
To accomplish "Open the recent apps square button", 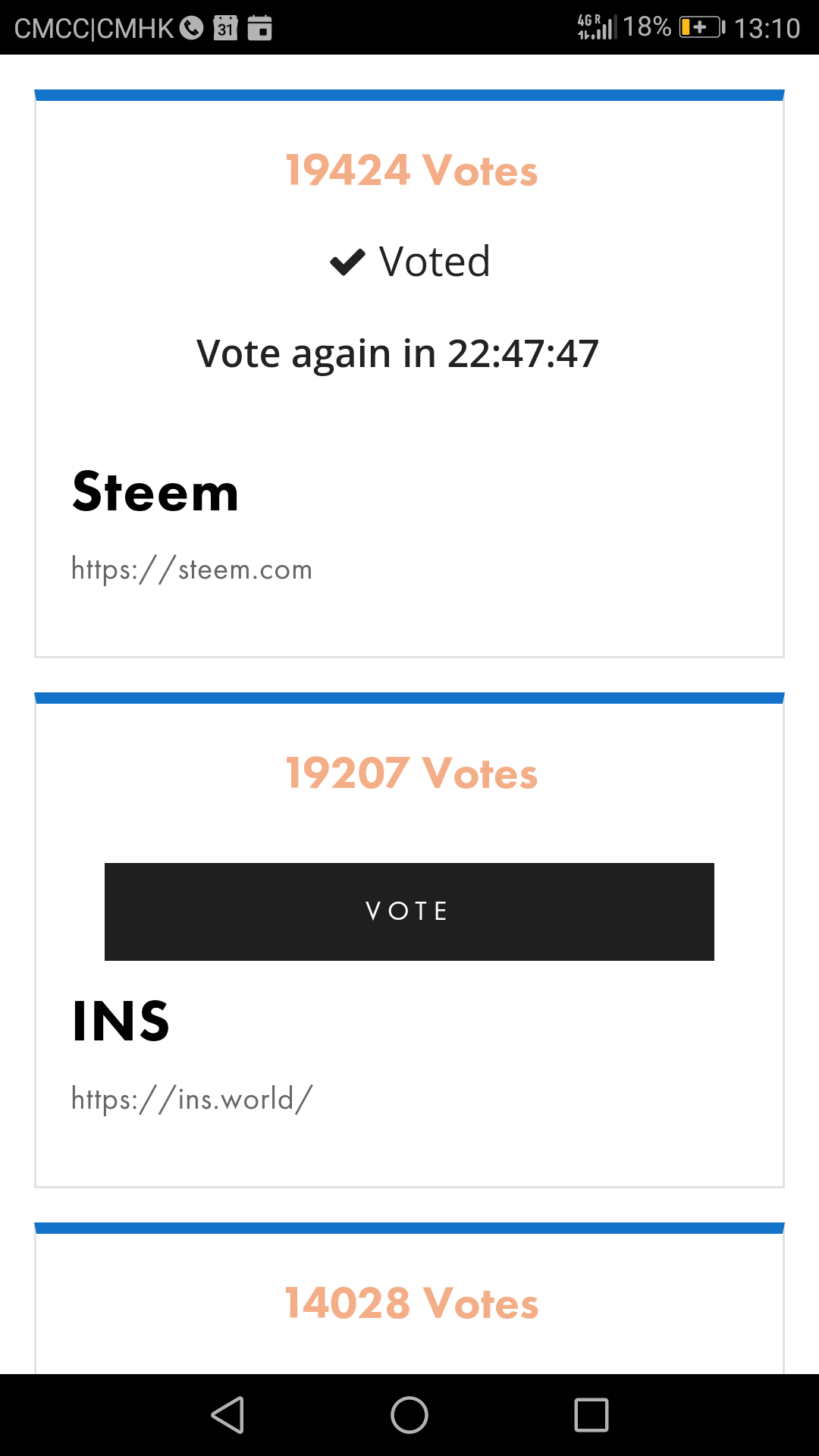I will pyautogui.click(x=591, y=1415).
